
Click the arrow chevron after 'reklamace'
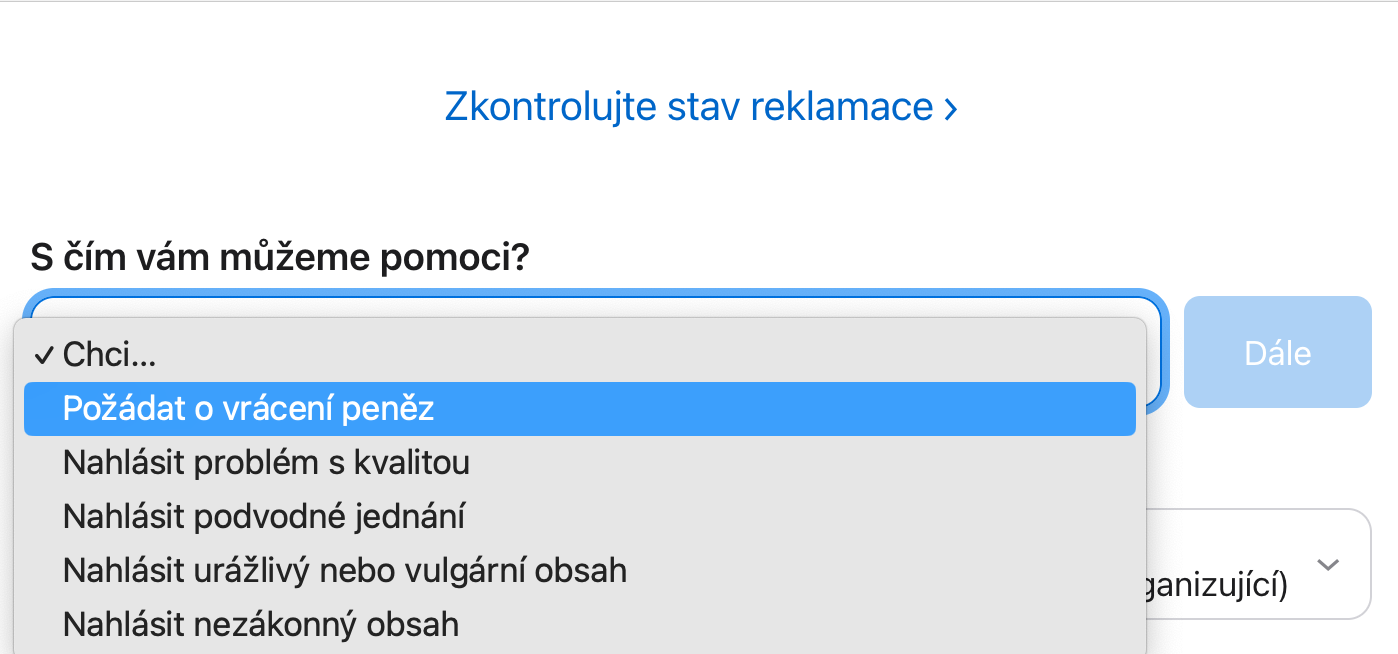point(950,107)
